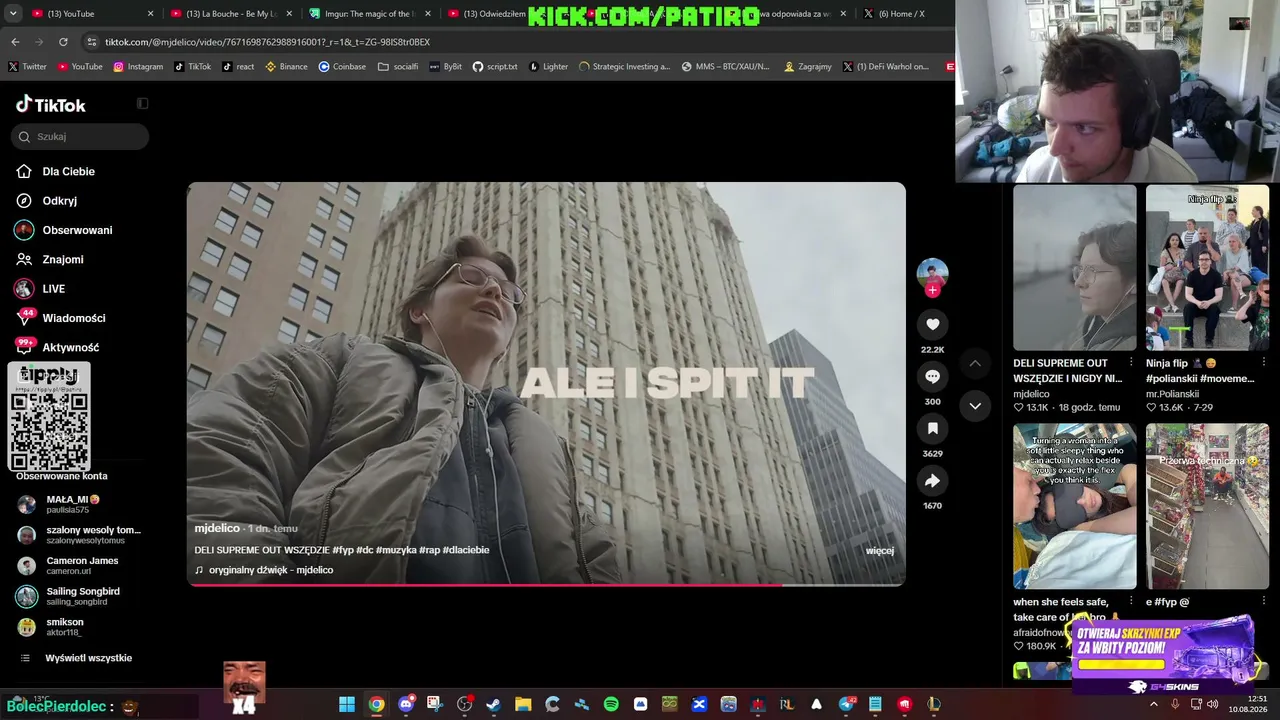
Task: Collapse the TikTok sidebar panel icon
Action: coord(142,104)
